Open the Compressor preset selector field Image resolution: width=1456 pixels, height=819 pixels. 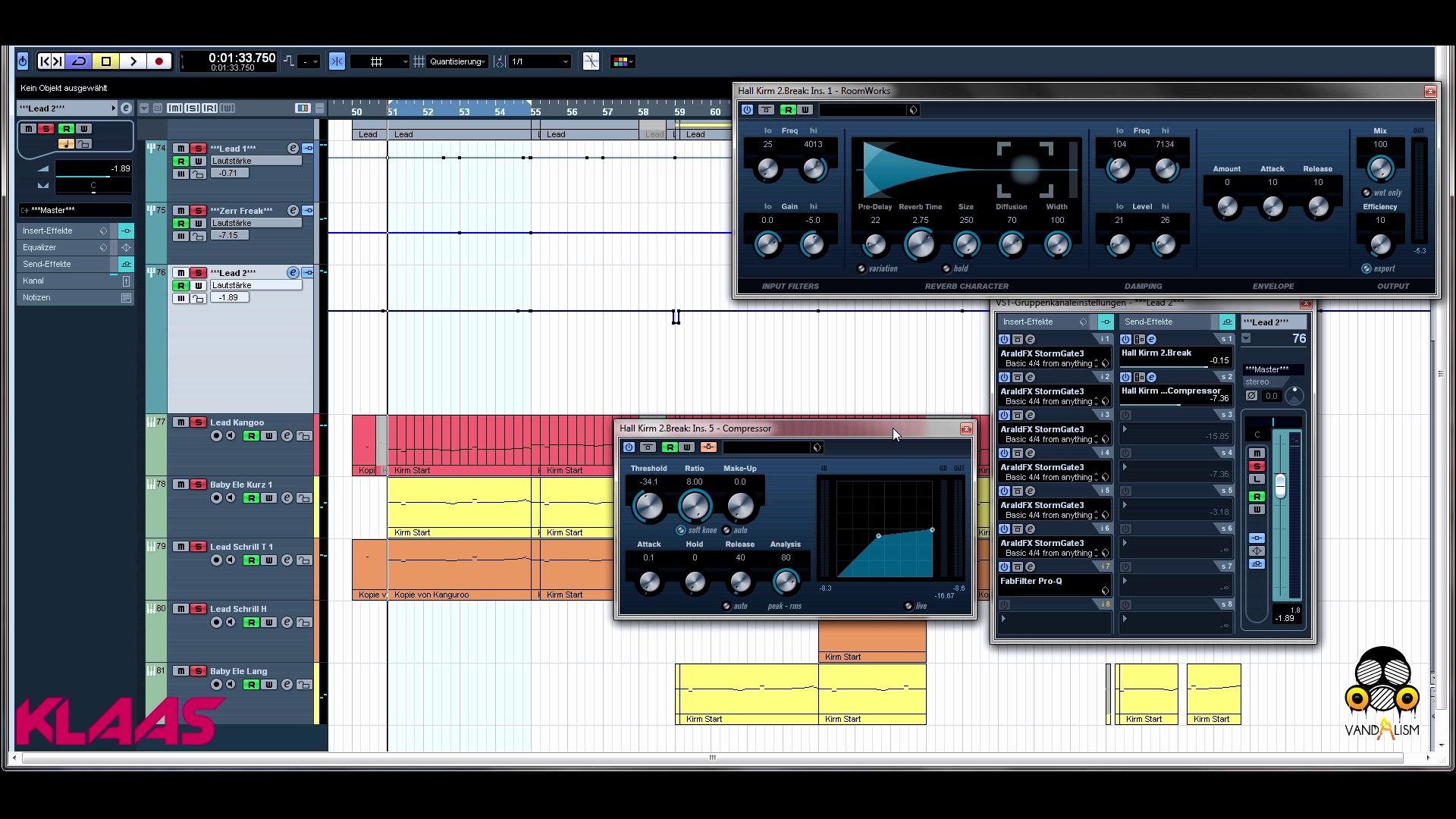(773, 447)
